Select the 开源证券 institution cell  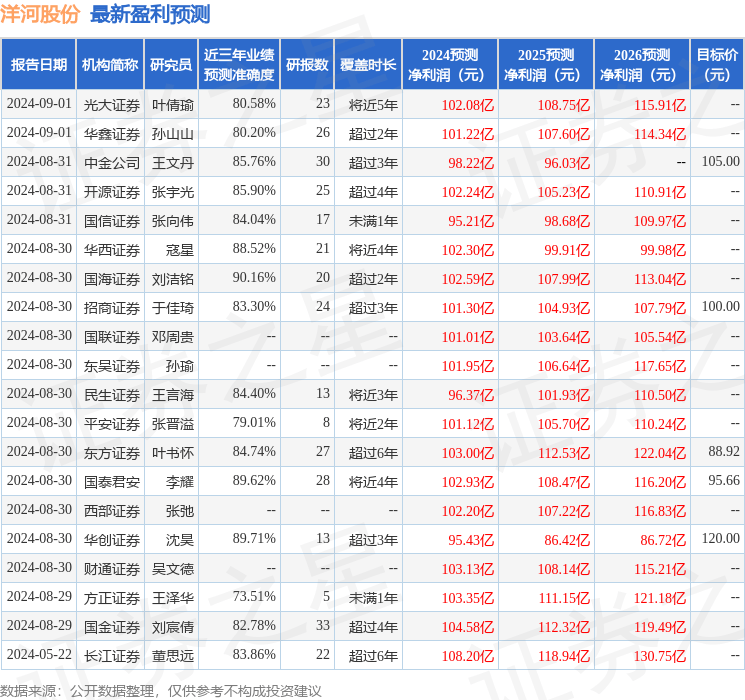112,192
